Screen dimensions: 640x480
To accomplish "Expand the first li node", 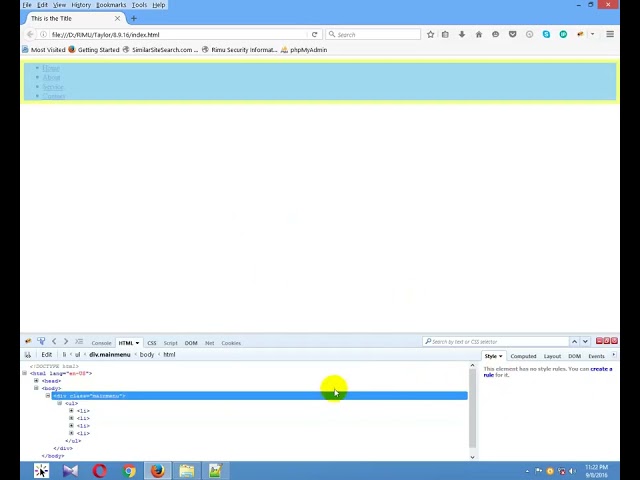I will 71,411.
